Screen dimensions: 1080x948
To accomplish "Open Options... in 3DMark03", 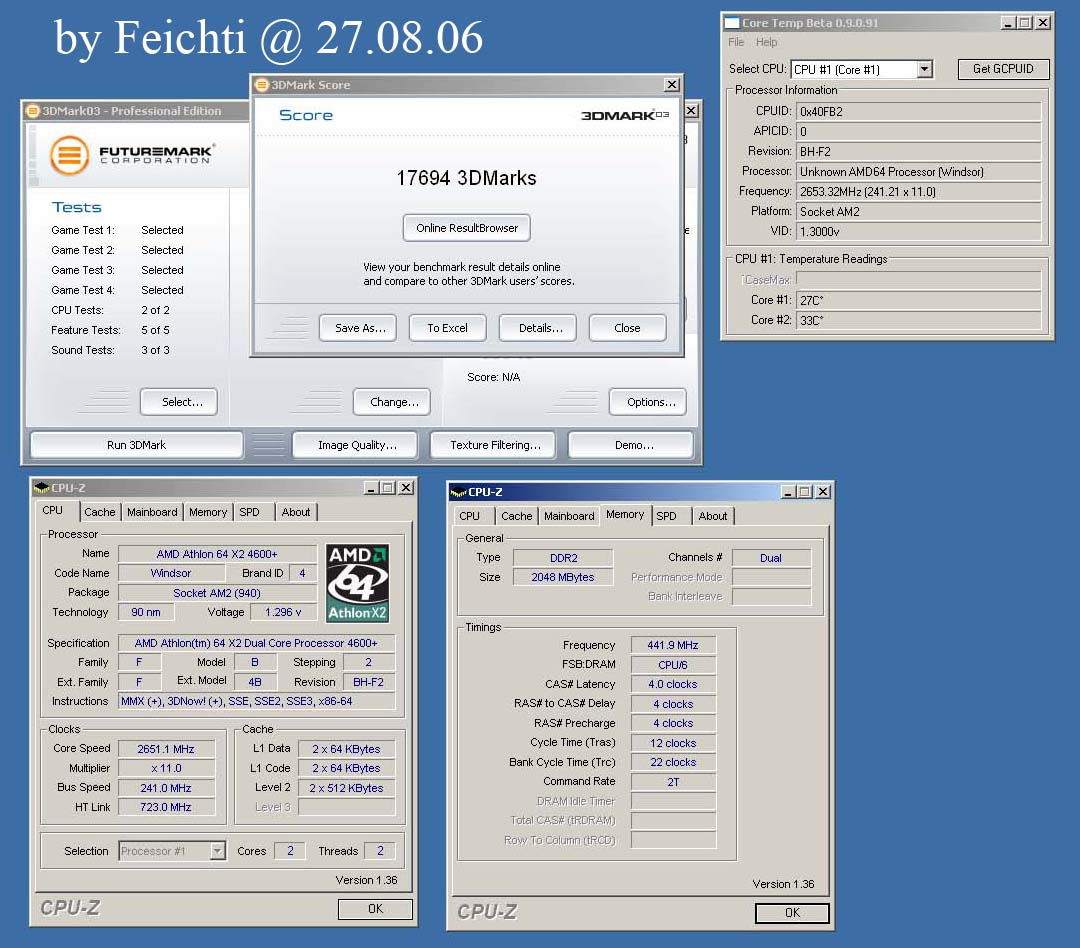I will 648,402.
